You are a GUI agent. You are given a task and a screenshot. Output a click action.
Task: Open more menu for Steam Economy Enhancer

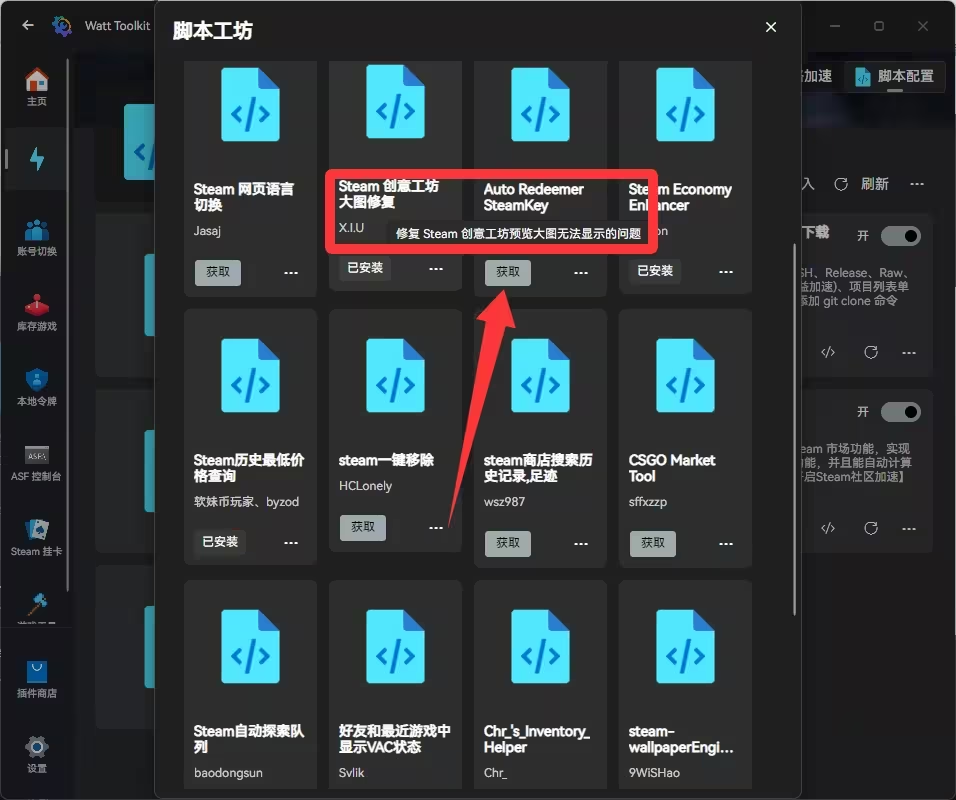coord(726,271)
